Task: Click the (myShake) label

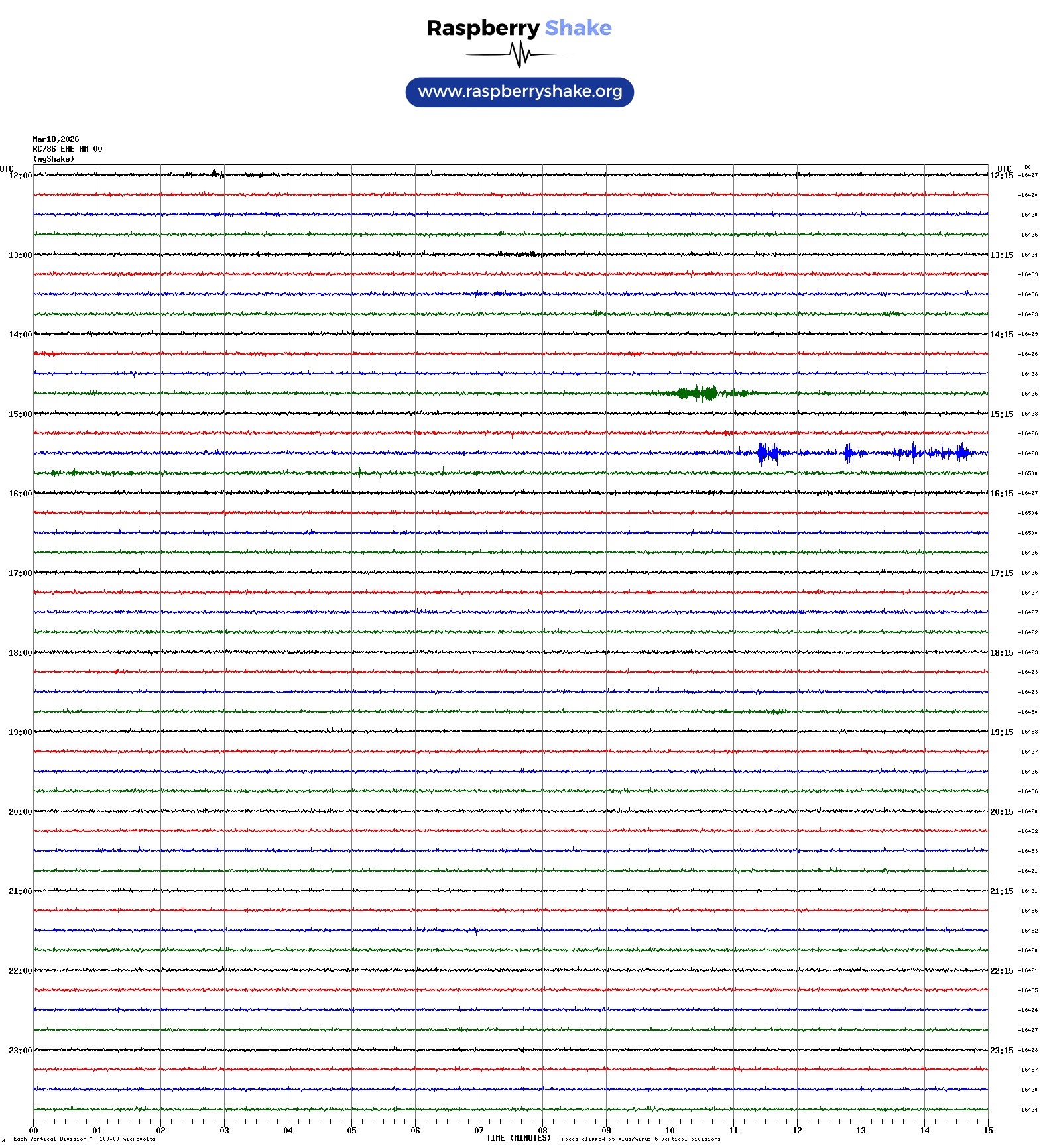Action: click(53, 159)
